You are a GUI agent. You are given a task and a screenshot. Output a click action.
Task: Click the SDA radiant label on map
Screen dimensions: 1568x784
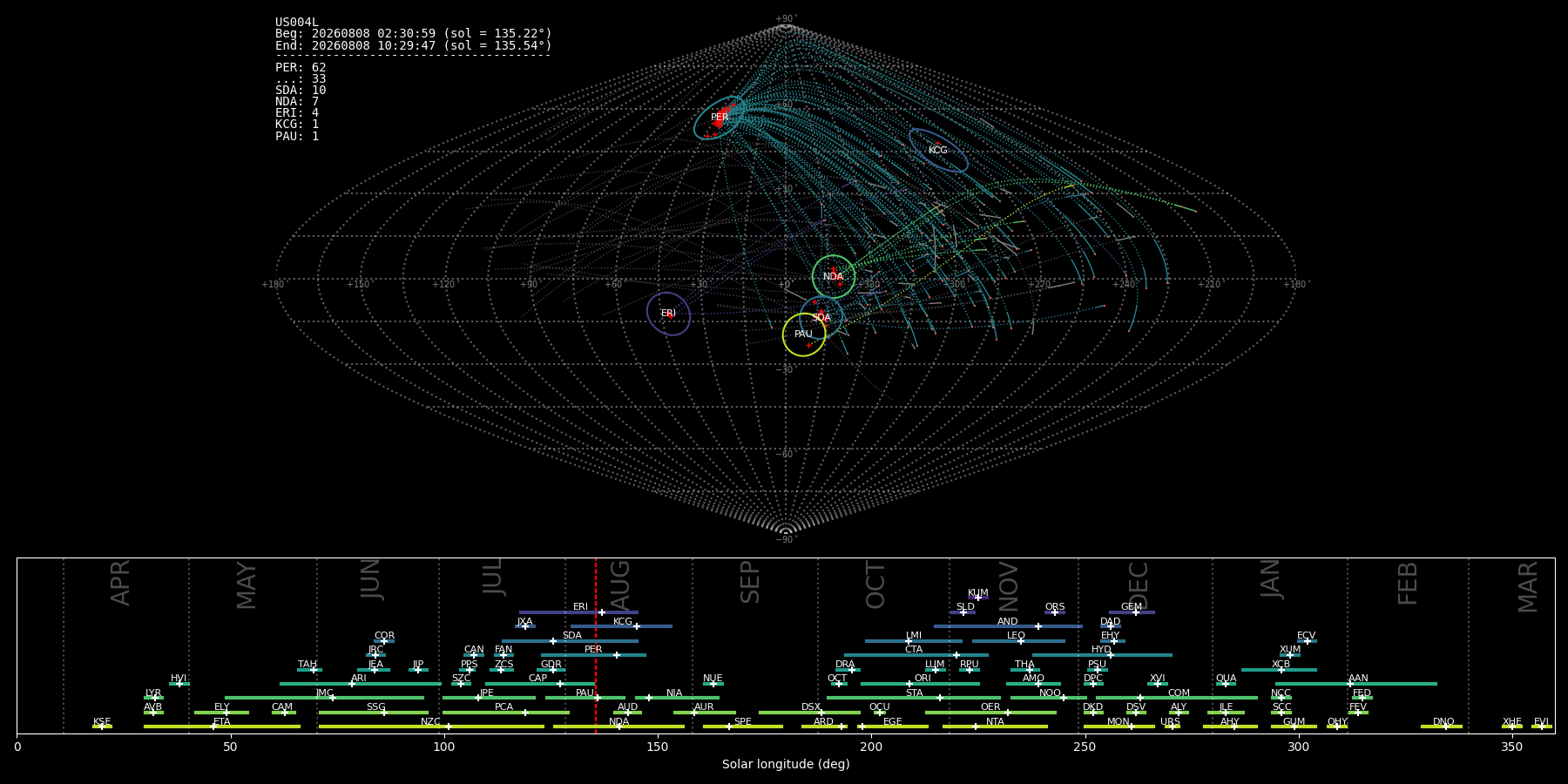[x=821, y=318]
